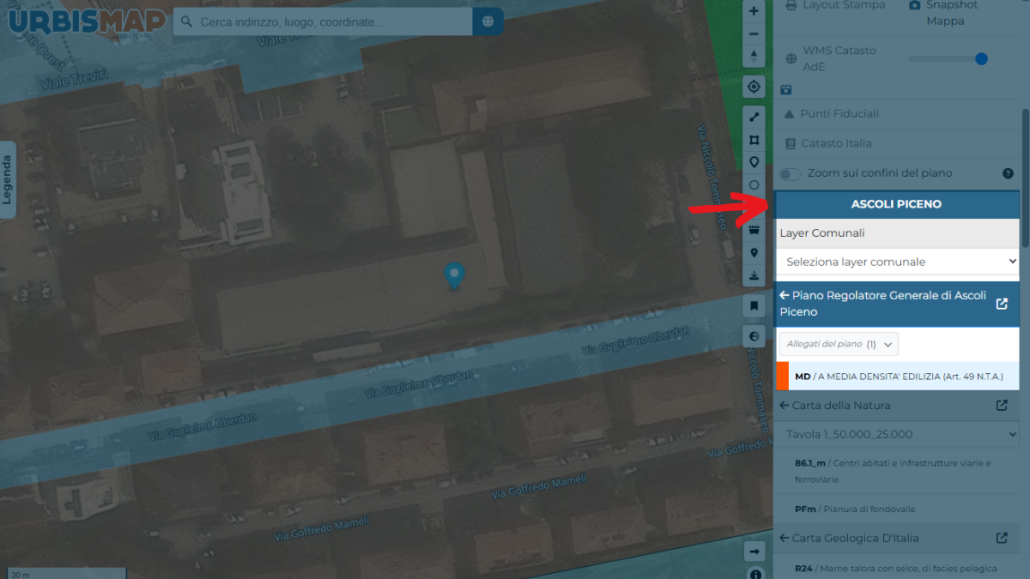Locate my position with the crosshair icon
This screenshot has width=1030, height=579.
[x=753, y=87]
